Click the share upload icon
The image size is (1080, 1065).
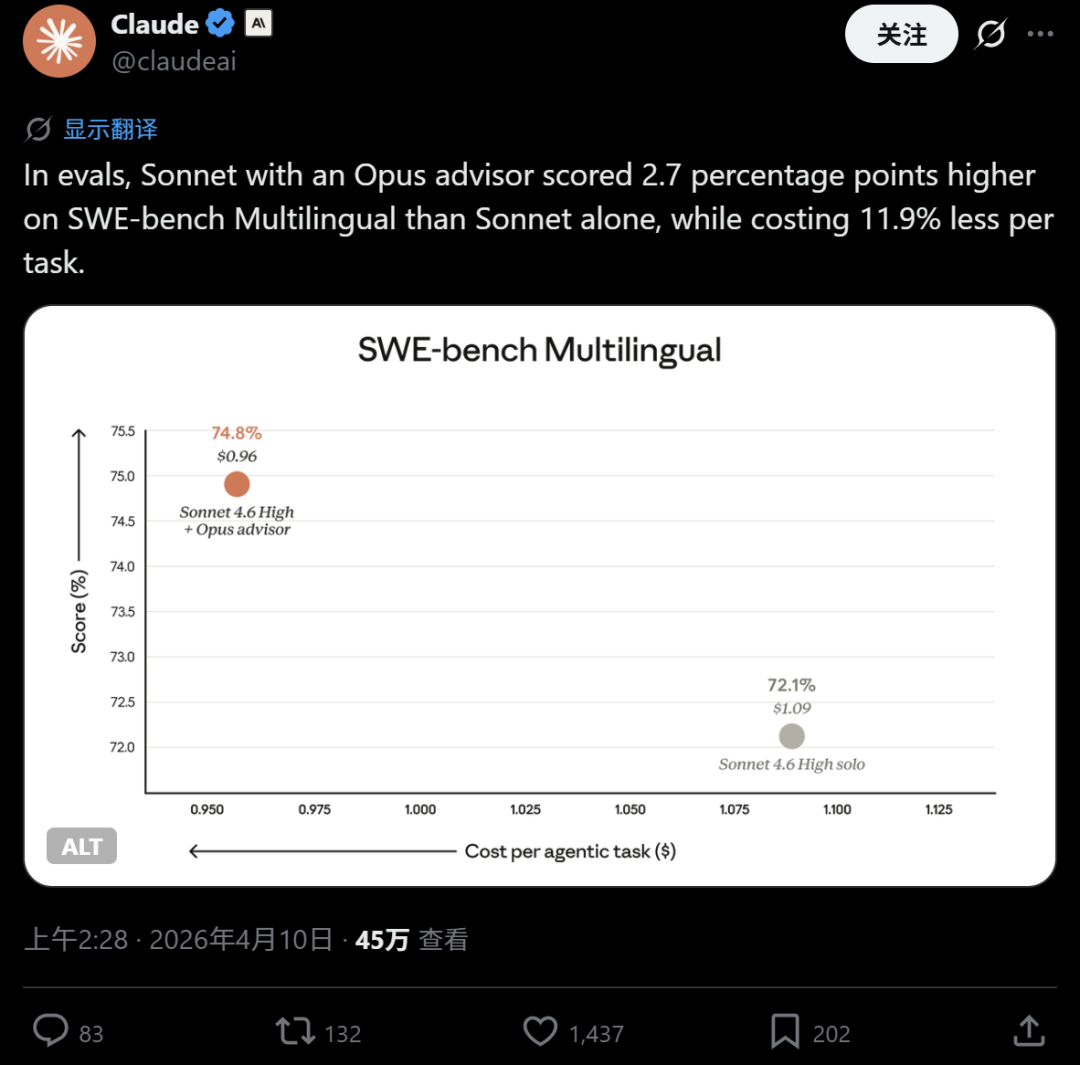[x=1029, y=1031]
